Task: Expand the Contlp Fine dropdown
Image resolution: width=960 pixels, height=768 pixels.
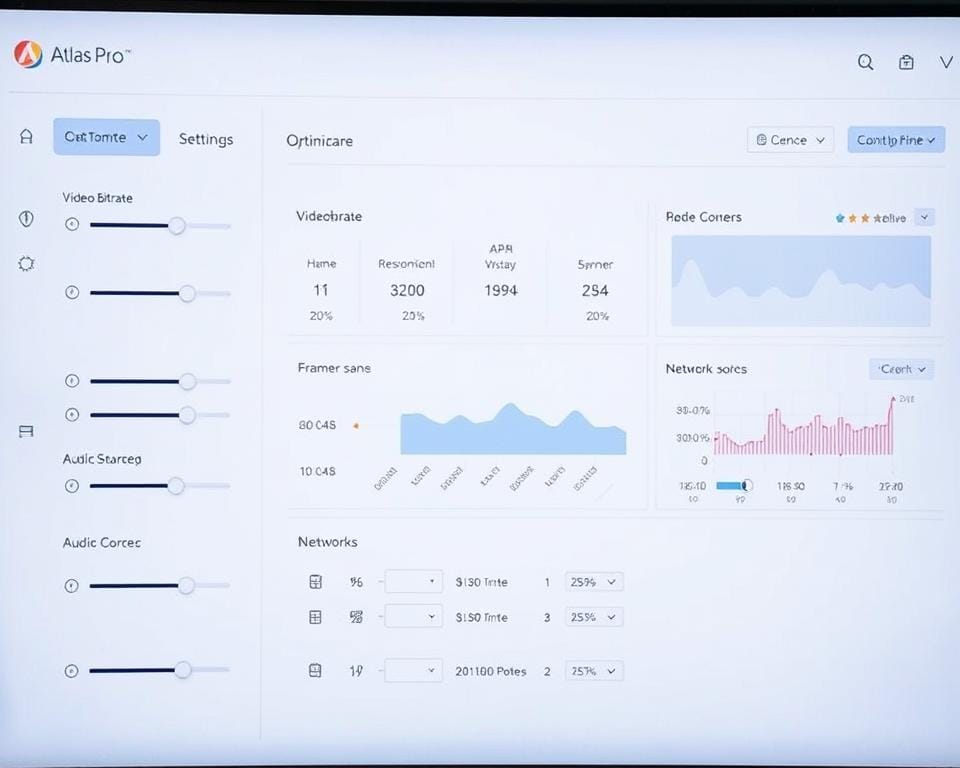Action: tap(895, 140)
